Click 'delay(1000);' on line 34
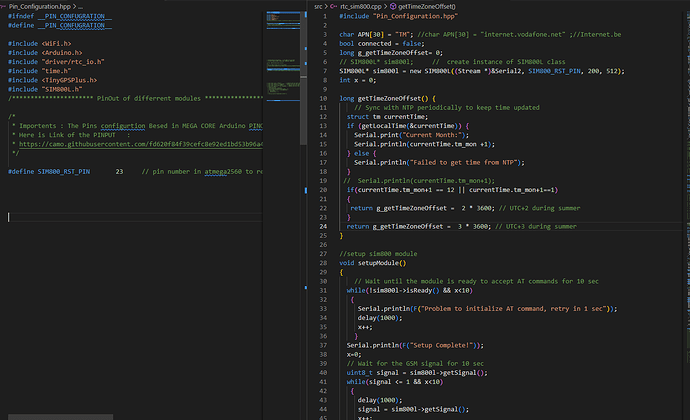The image size is (690, 420). [x=380, y=318]
